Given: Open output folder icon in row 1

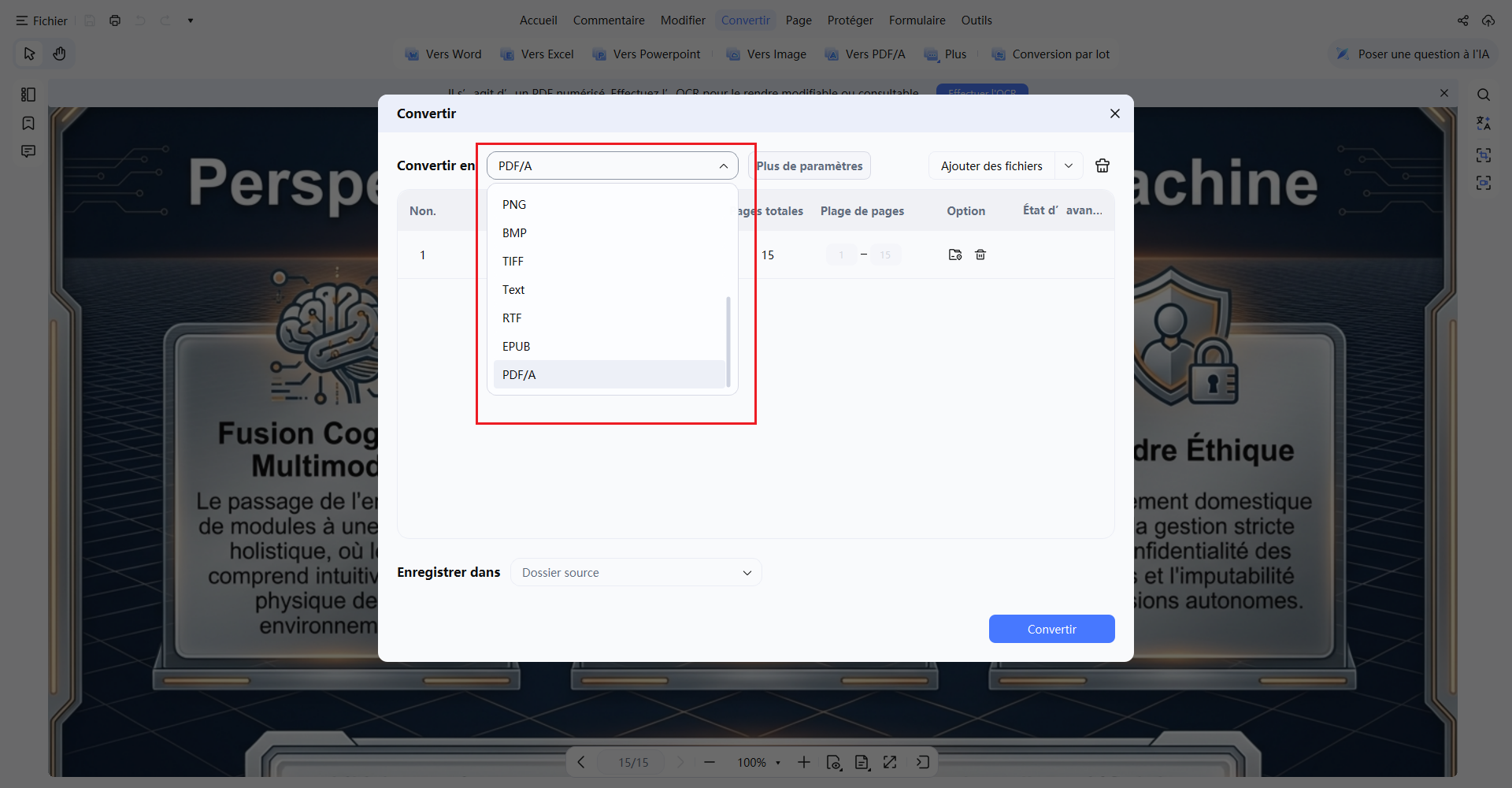Looking at the screenshot, I should click(955, 255).
